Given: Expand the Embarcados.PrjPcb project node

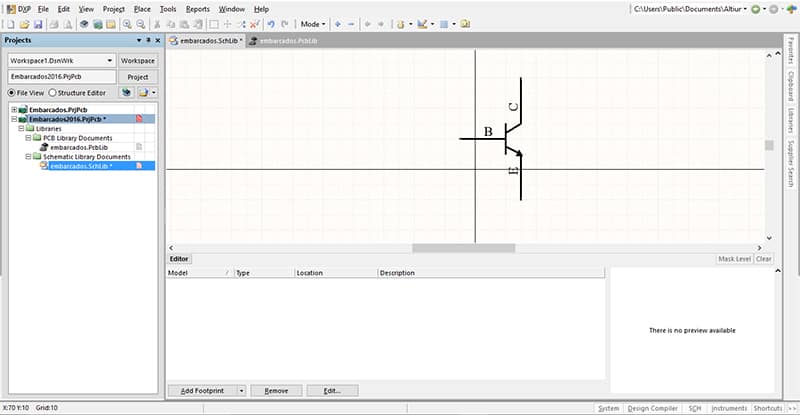Looking at the screenshot, I should coord(13,109).
